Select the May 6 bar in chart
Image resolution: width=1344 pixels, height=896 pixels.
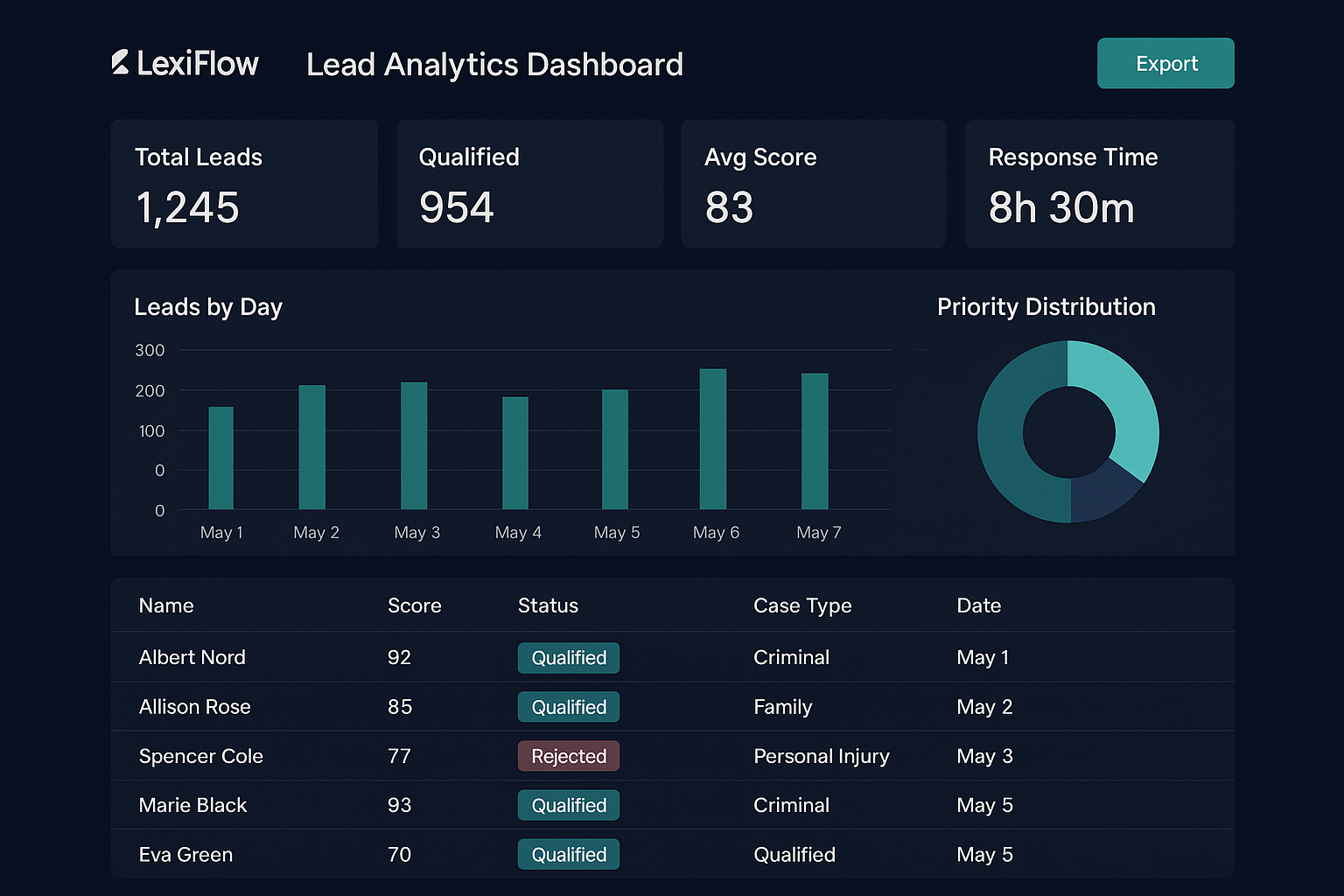[x=713, y=439]
